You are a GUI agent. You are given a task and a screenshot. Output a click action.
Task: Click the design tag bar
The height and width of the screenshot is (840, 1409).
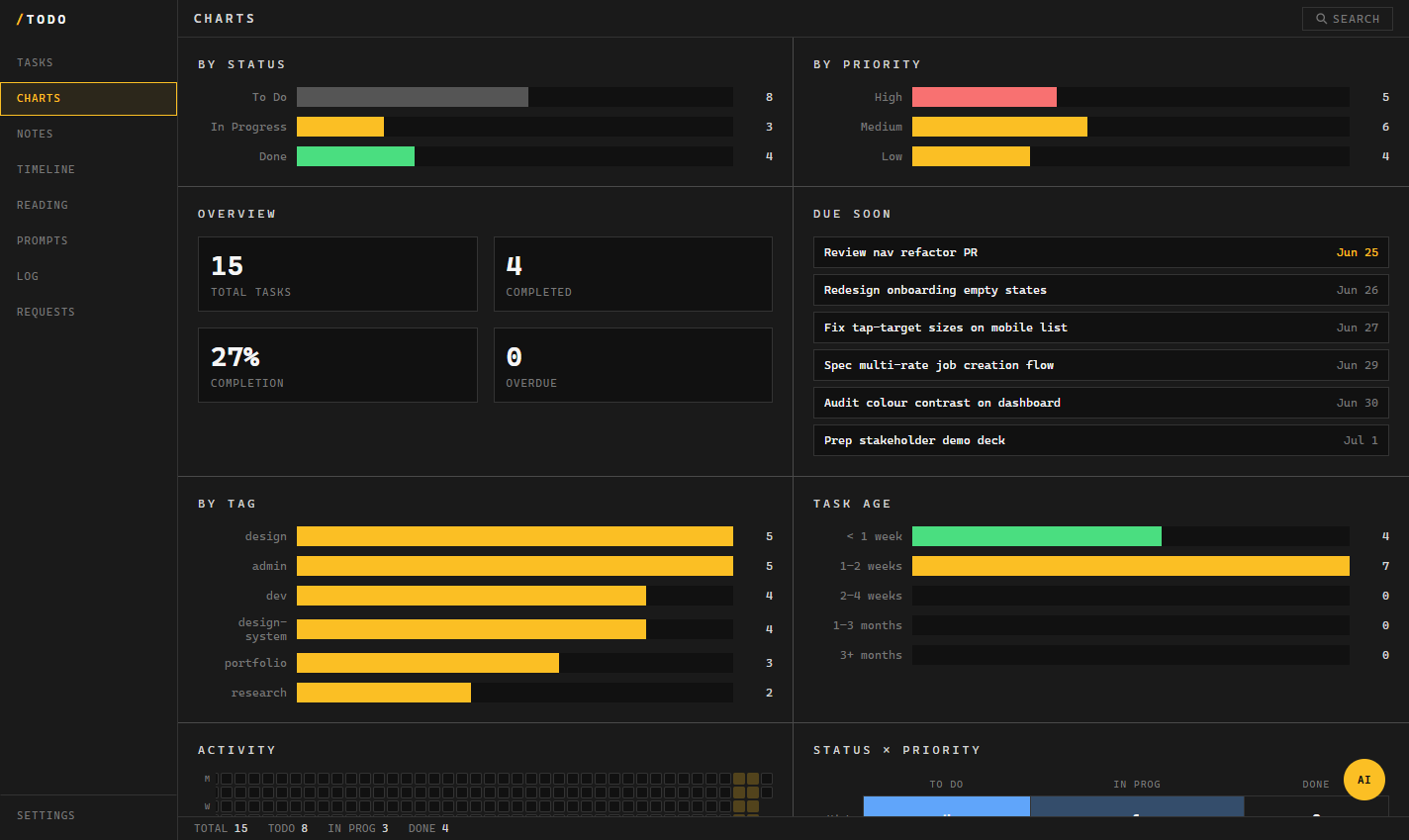point(515,536)
